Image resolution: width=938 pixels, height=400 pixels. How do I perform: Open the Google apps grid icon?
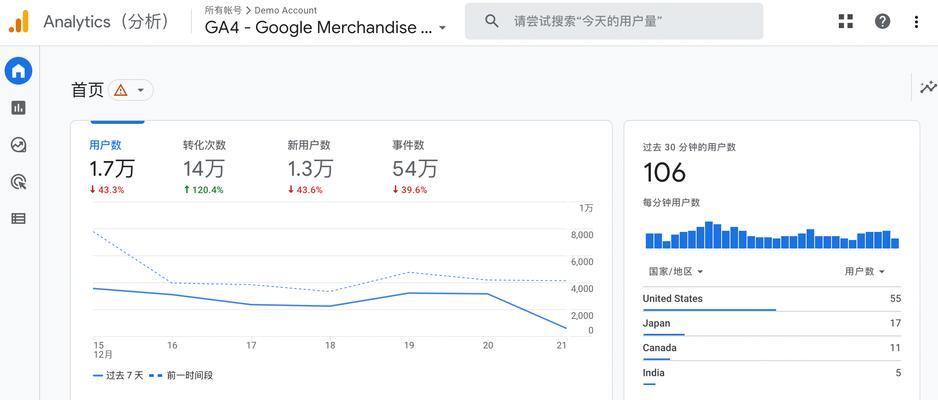[846, 22]
